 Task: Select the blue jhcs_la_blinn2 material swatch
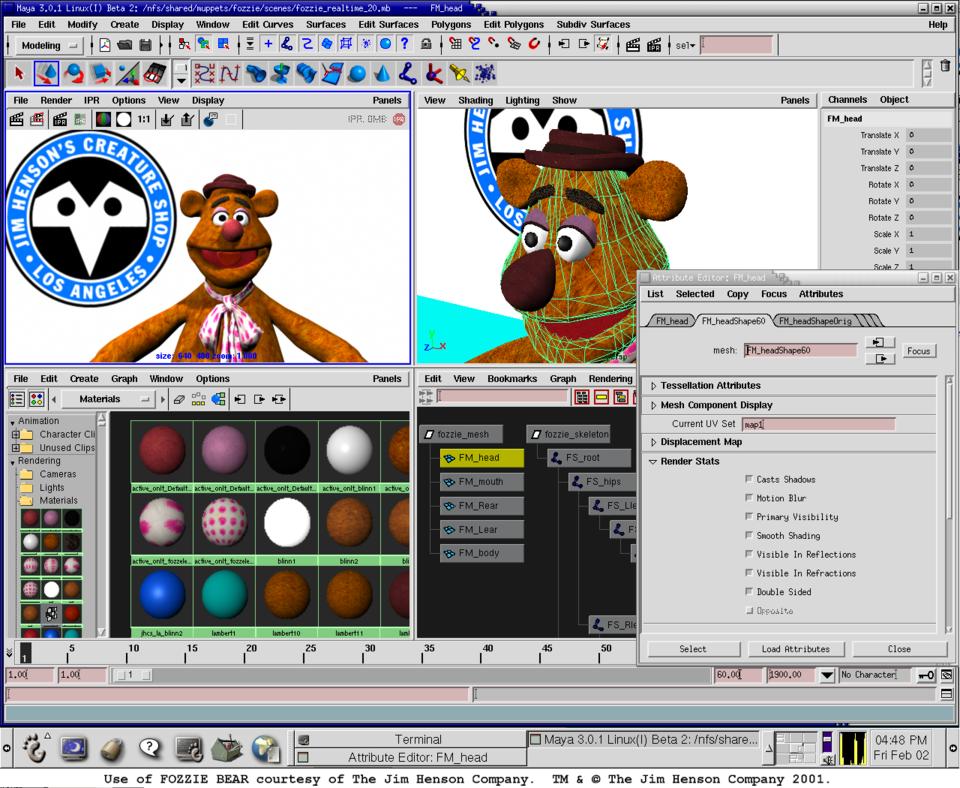point(162,595)
